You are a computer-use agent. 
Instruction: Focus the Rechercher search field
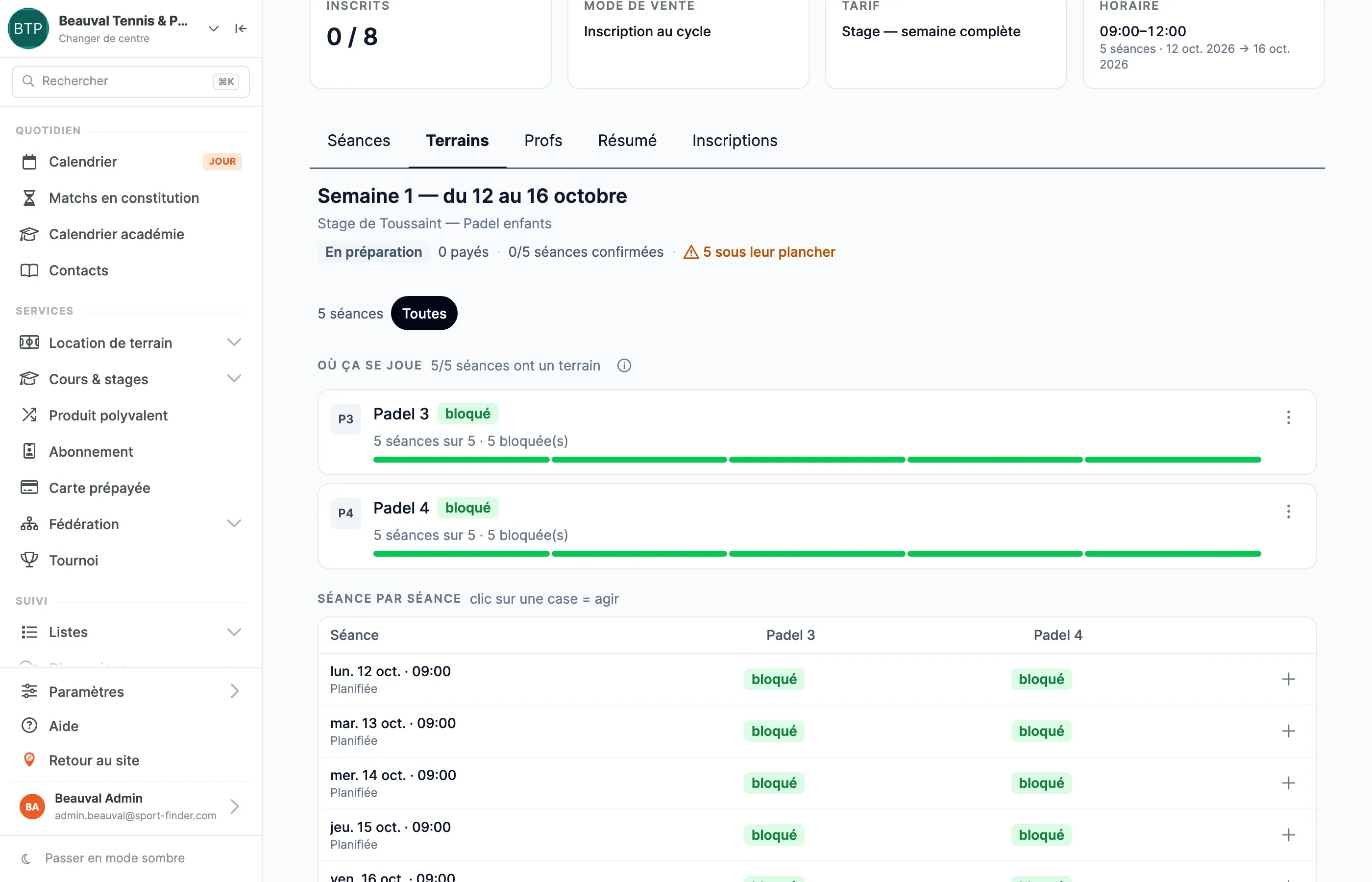coord(130,81)
